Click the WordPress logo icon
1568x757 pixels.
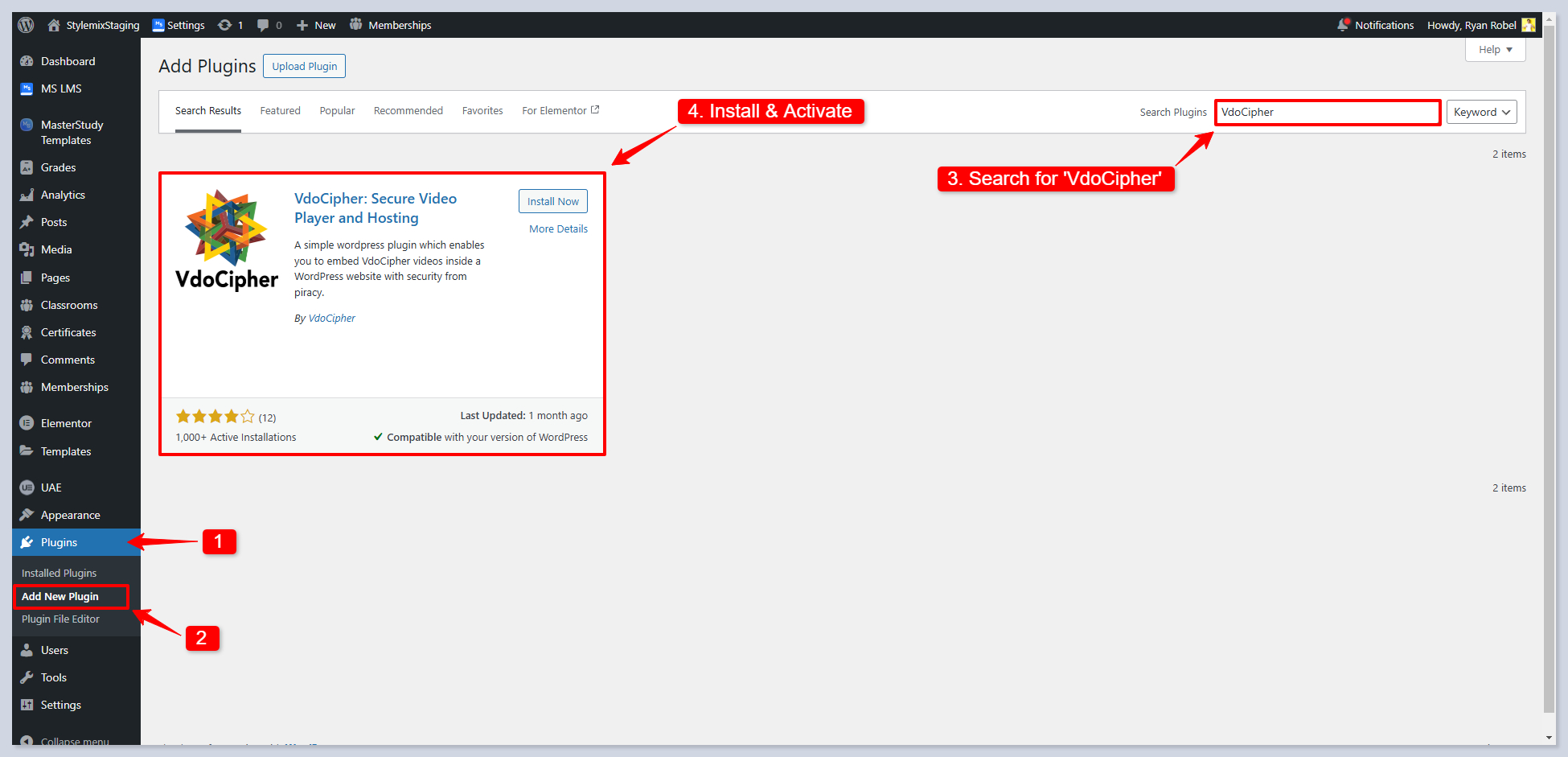click(26, 25)
